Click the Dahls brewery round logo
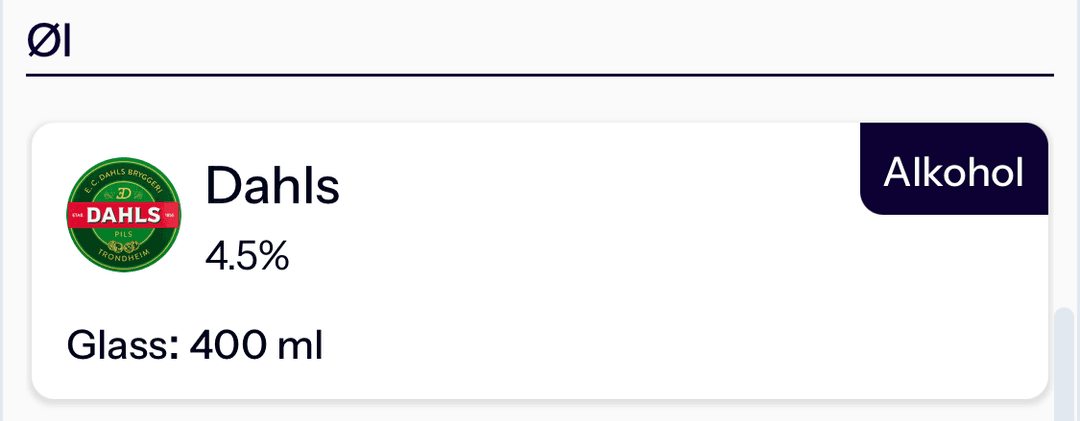The image size is (1080, 421). tap(127, 215)
